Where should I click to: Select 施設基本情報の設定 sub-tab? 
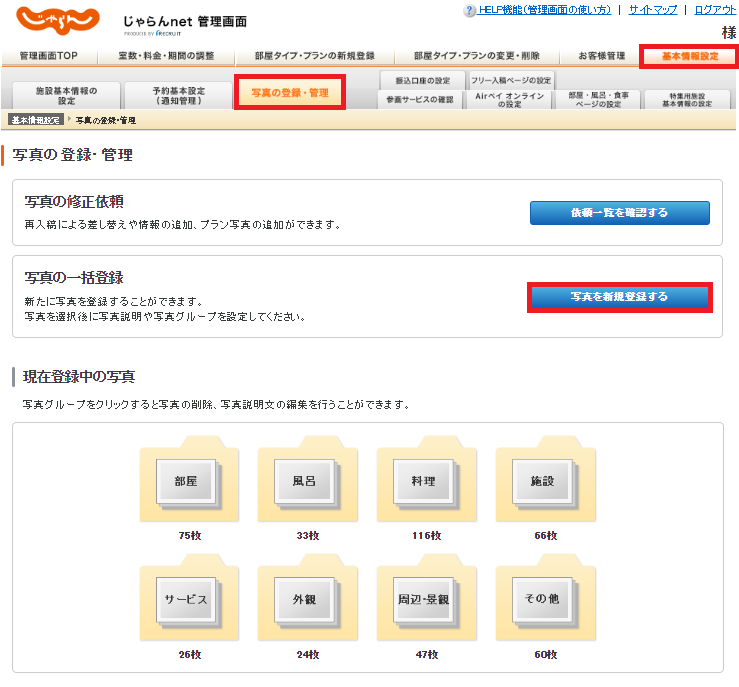(66, 96)
